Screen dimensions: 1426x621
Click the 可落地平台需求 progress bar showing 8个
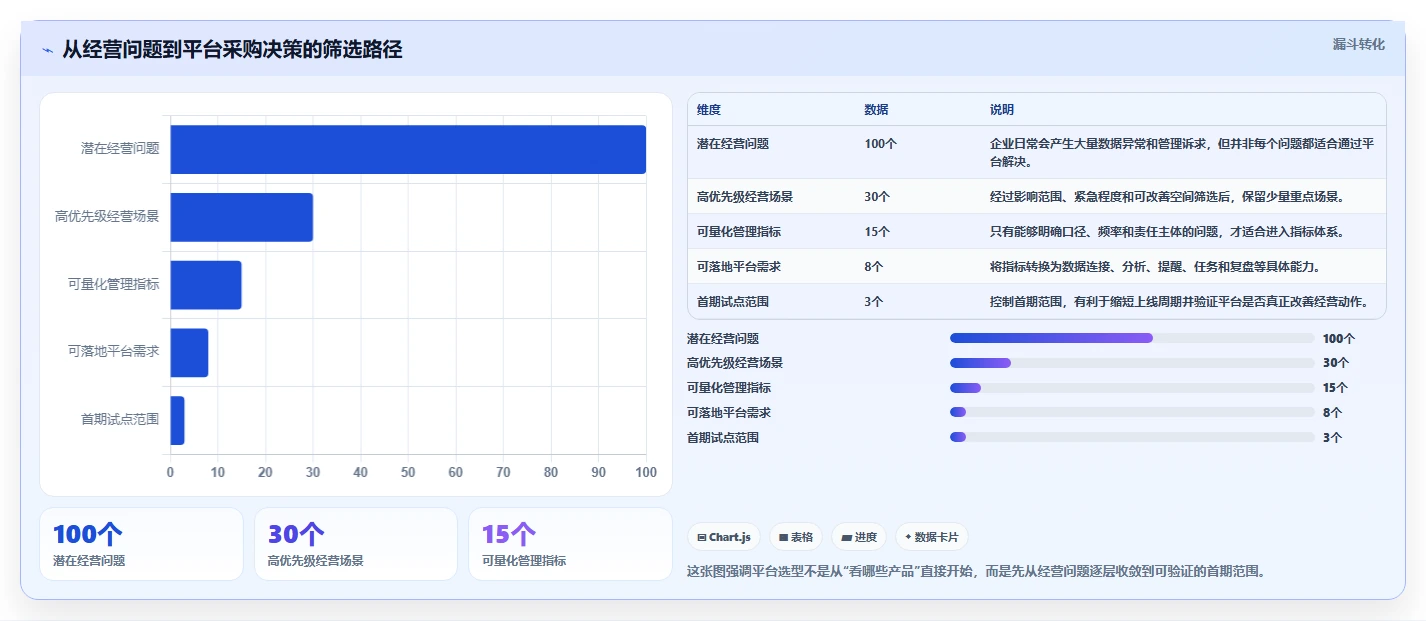point(1132,412)
